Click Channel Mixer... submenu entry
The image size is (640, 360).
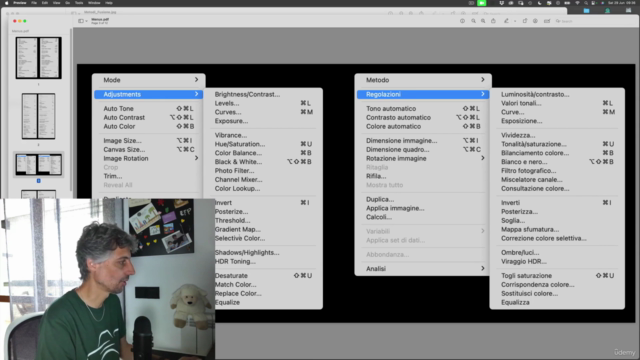(x=238, y=180)
